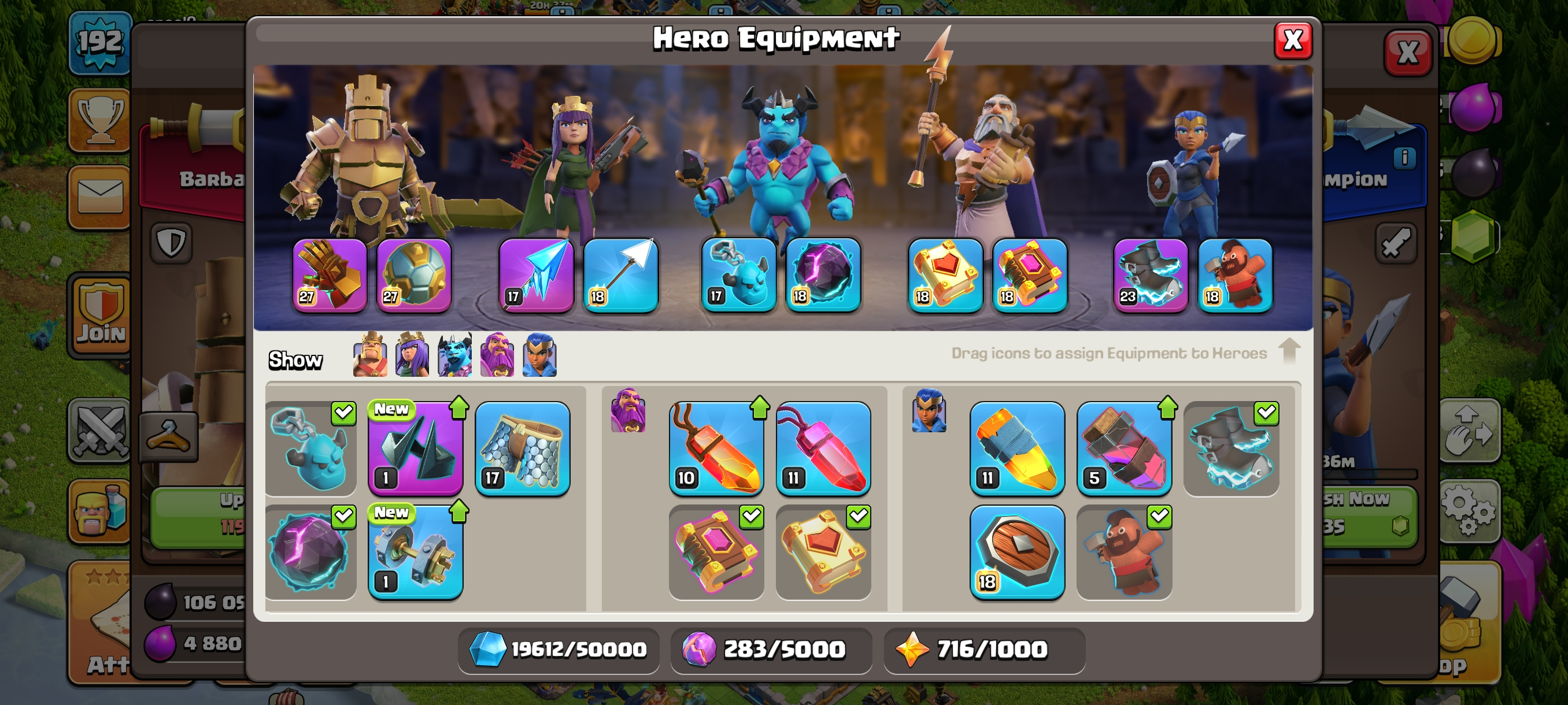This screenshot has height=705, width=1568.
Task: Filter equipment by Barbarian King portrait
Action: coord(370,355)
